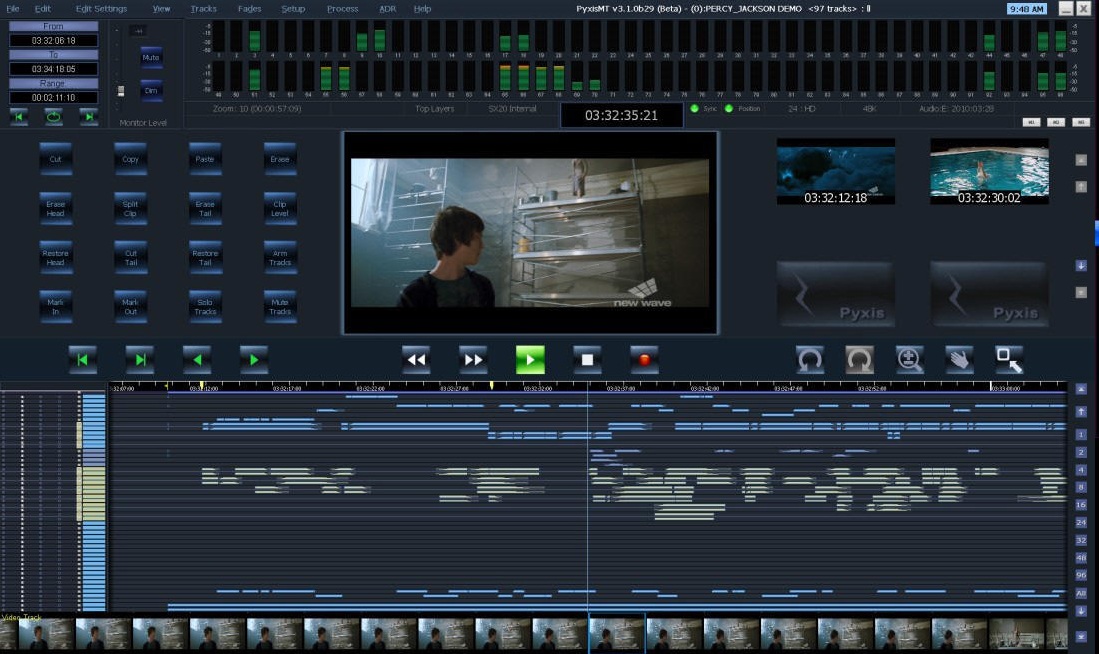Toggle loop playback of the range
The height and width of the screenshot is (654, 1099).
(53, 116)
